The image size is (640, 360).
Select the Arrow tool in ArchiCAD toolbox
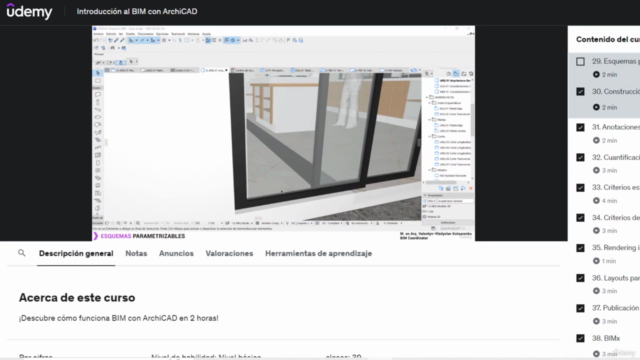coord(98,73)
